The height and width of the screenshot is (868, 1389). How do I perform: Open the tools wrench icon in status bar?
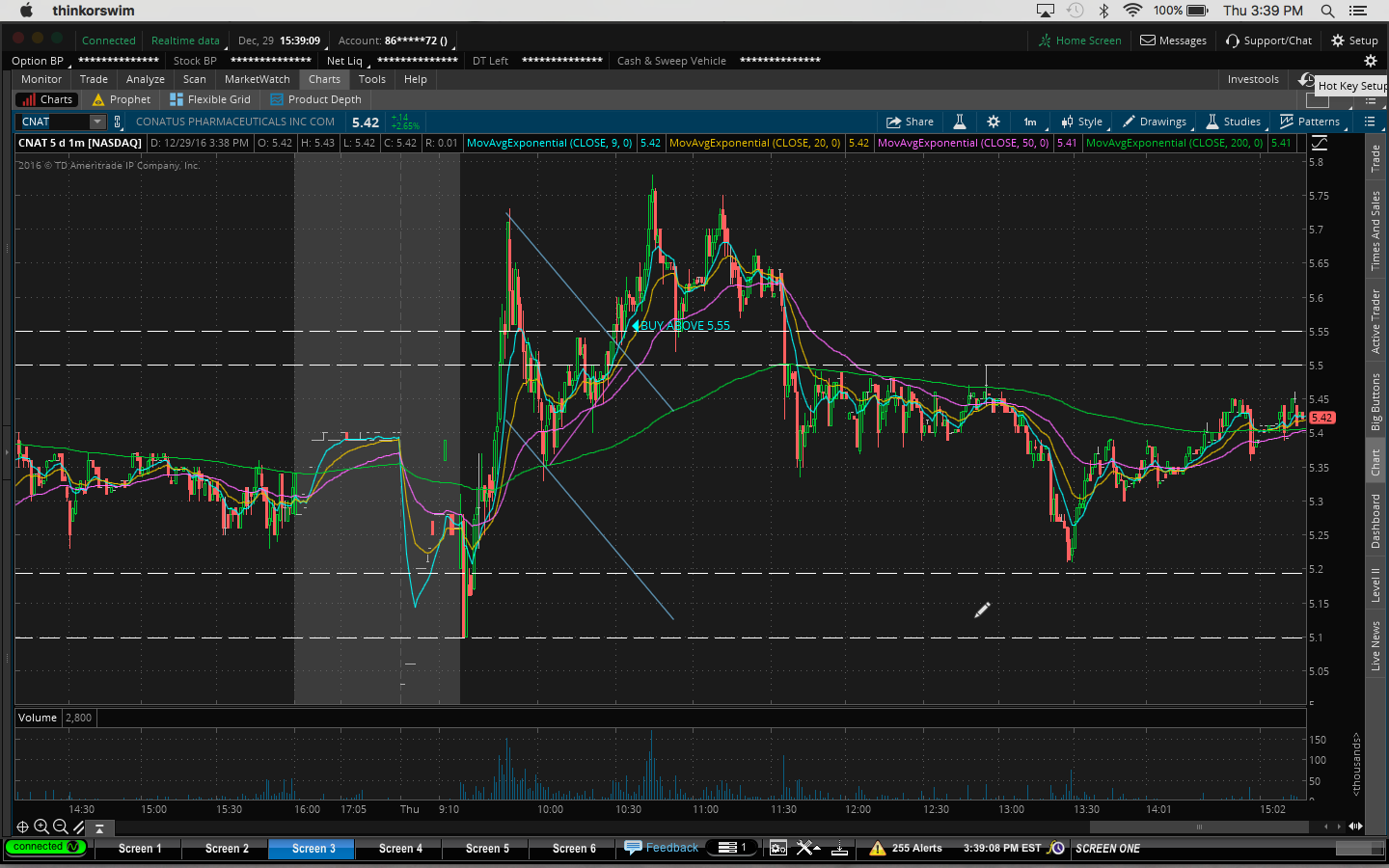pyautogui.click(x=806, y=848)
